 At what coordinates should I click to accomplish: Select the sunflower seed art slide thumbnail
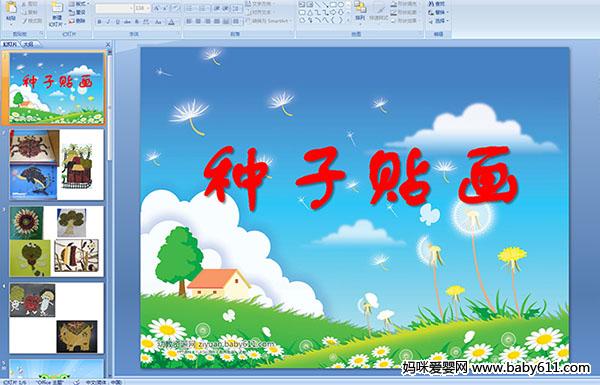click(x=57, y=241)
